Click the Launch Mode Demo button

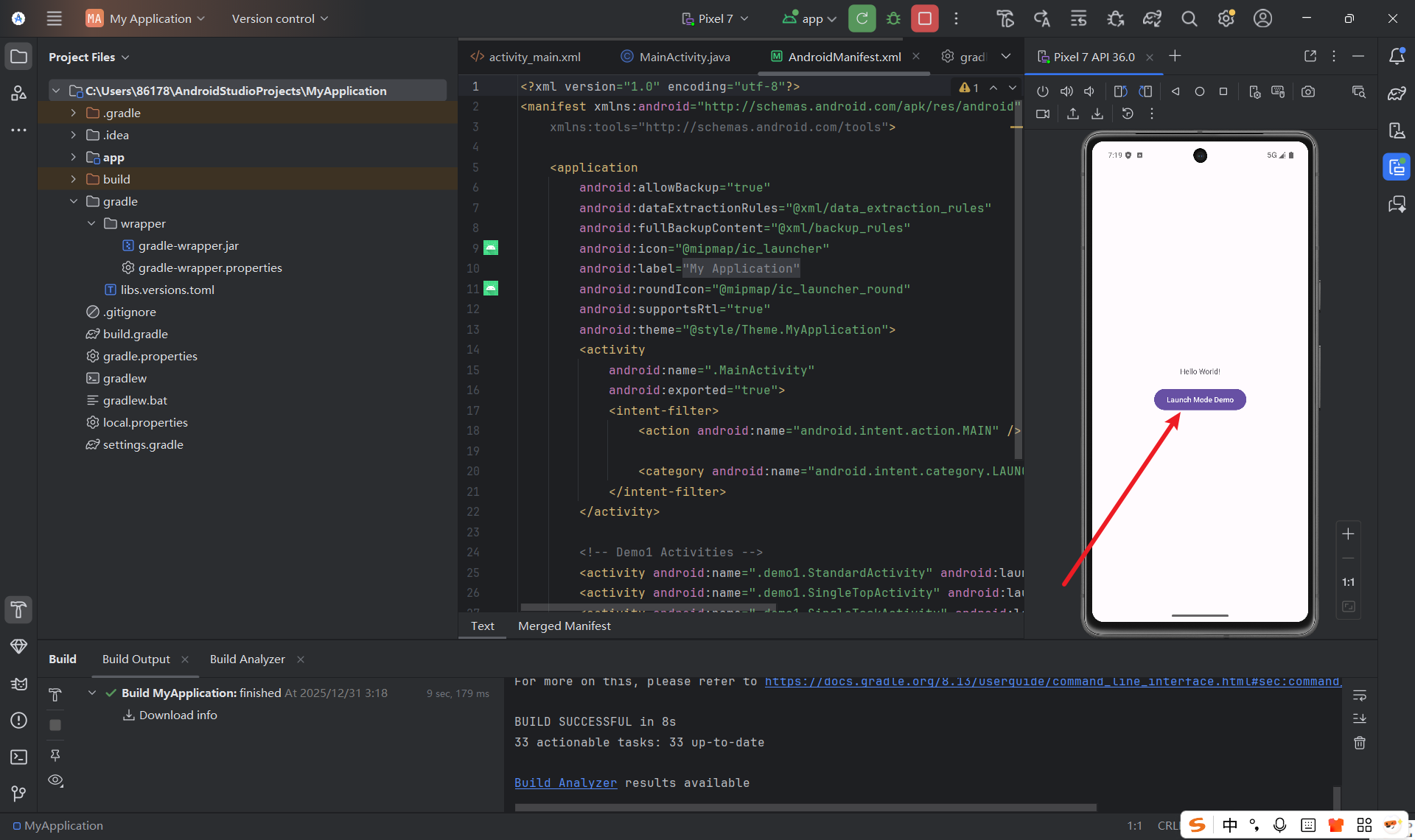(x=1200, y=399)
